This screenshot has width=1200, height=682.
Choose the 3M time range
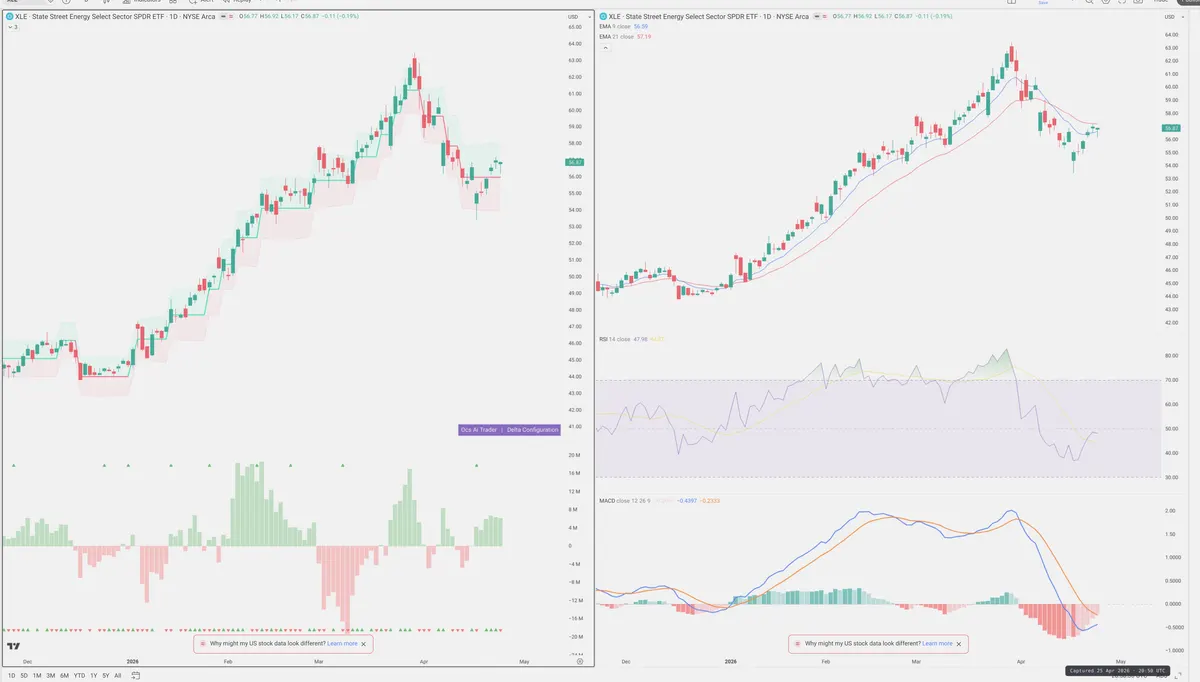[x=51, y=676]
